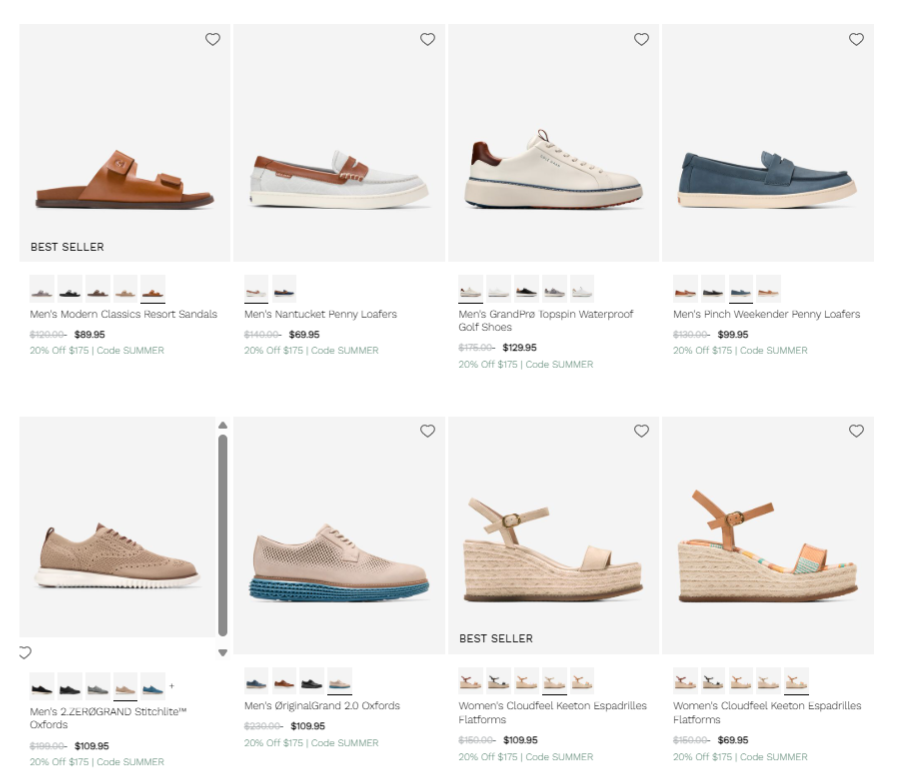
Task: Click the down arrow on the Stitchlite scrollbar
Action: (222, 652)
